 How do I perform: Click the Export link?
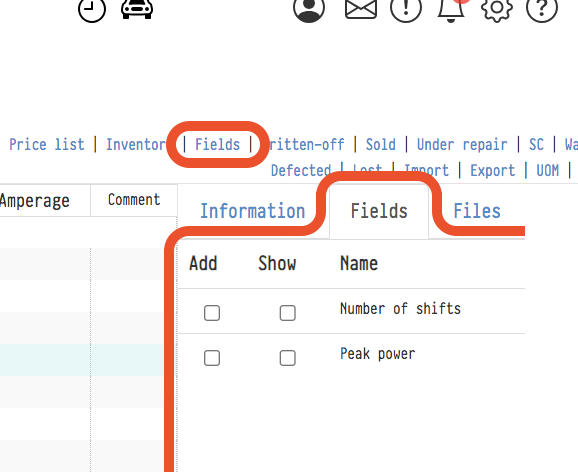tap(492, 171)
